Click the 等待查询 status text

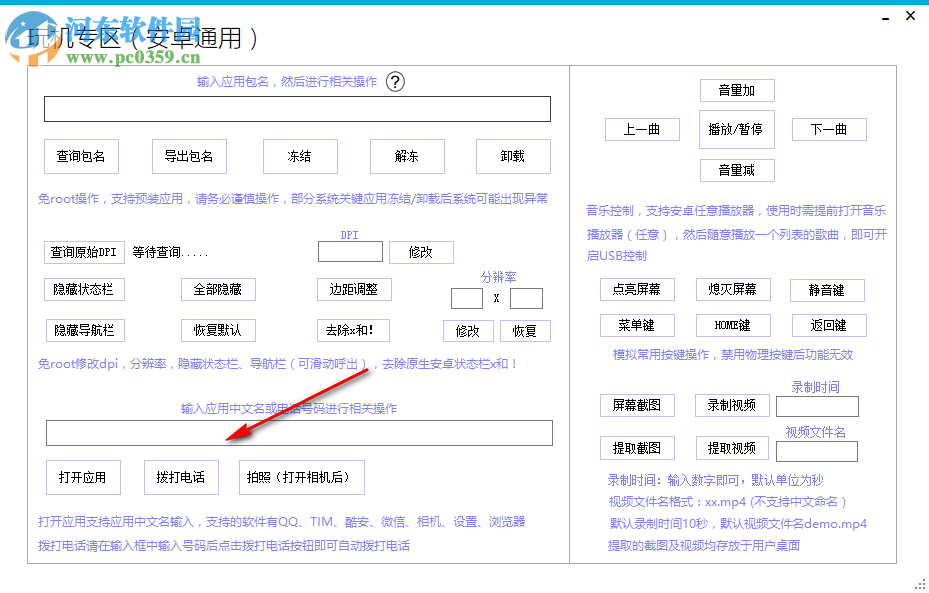(170, 253)
